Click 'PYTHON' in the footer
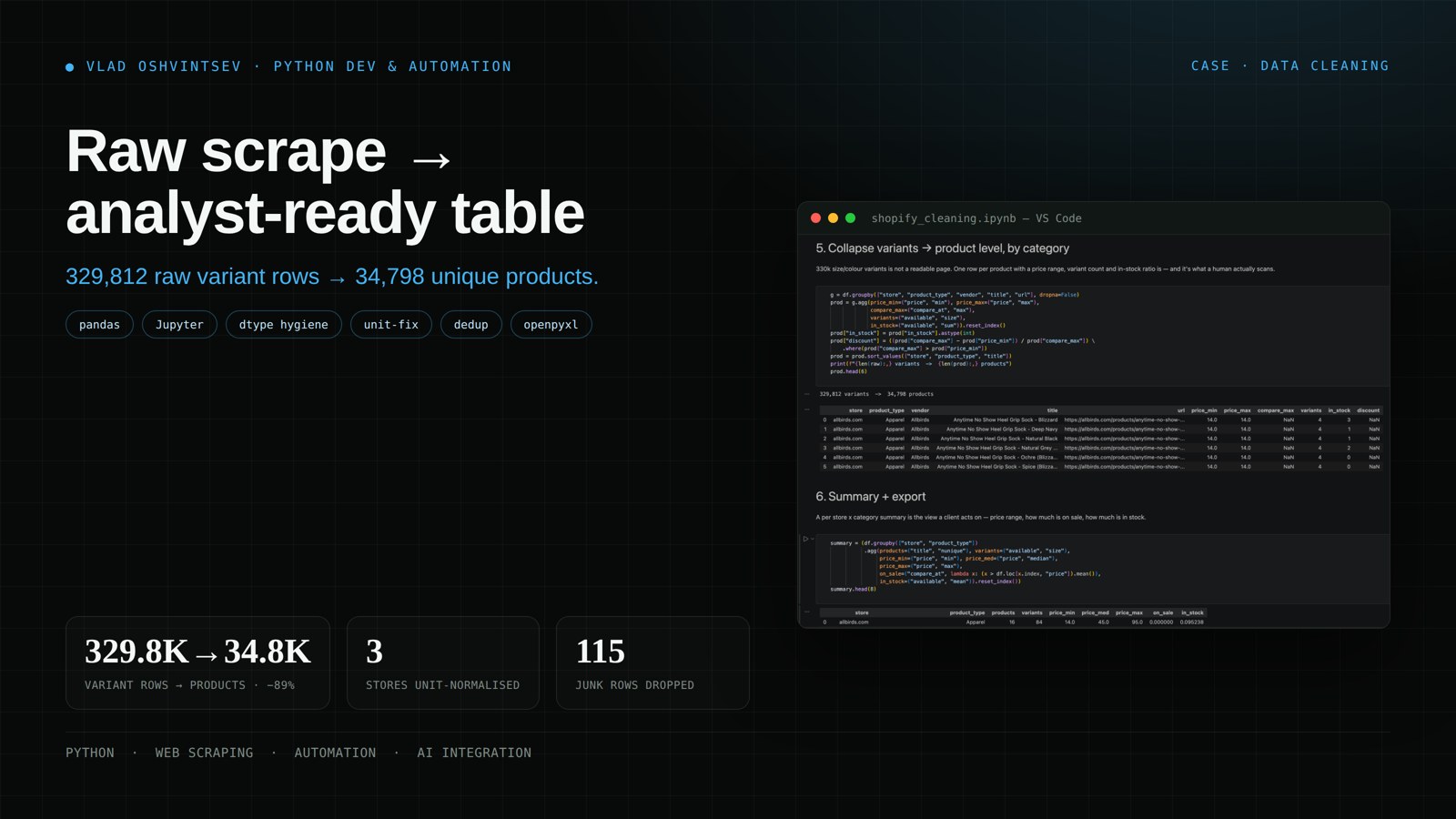This screenshot has height=819, width=1456. [90, 753]
